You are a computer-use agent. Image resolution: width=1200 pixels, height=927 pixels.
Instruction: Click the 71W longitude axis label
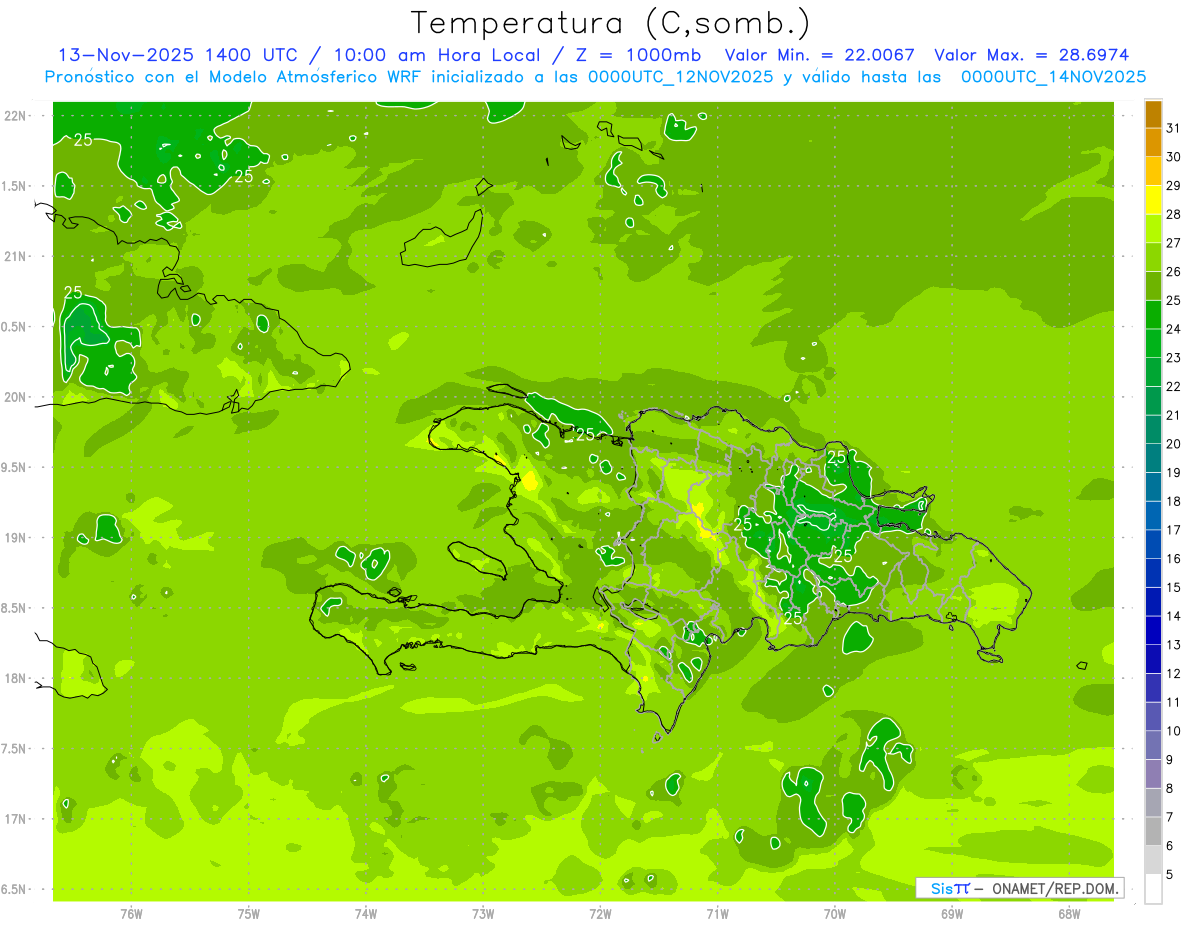[x=717, y=914]
